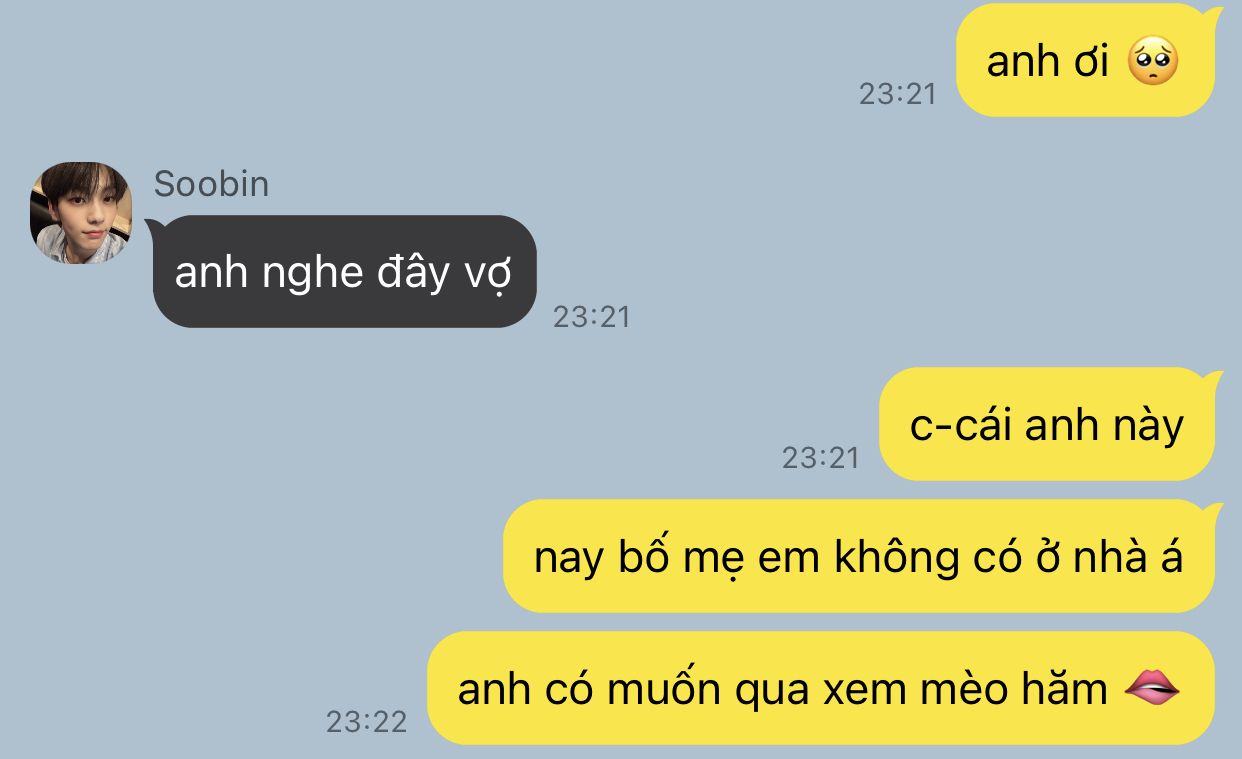
Task: Tap the Soobin sender name
Action: [211, 184]
